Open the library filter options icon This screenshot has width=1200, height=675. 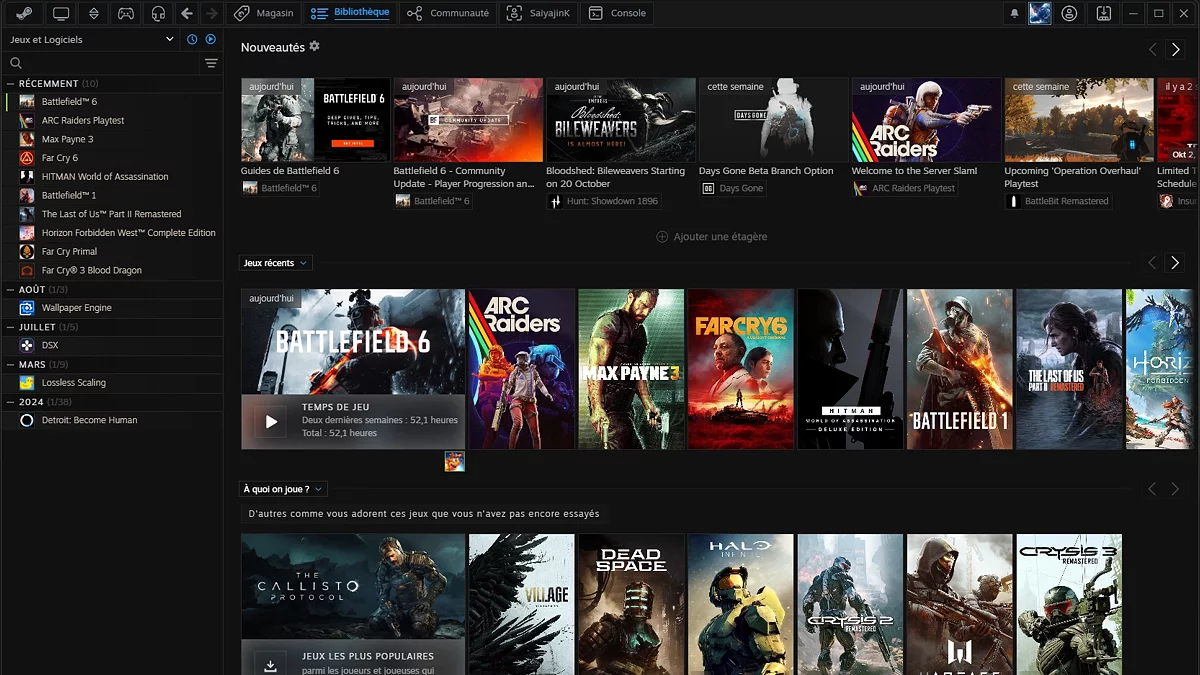[x=211, y=63]
